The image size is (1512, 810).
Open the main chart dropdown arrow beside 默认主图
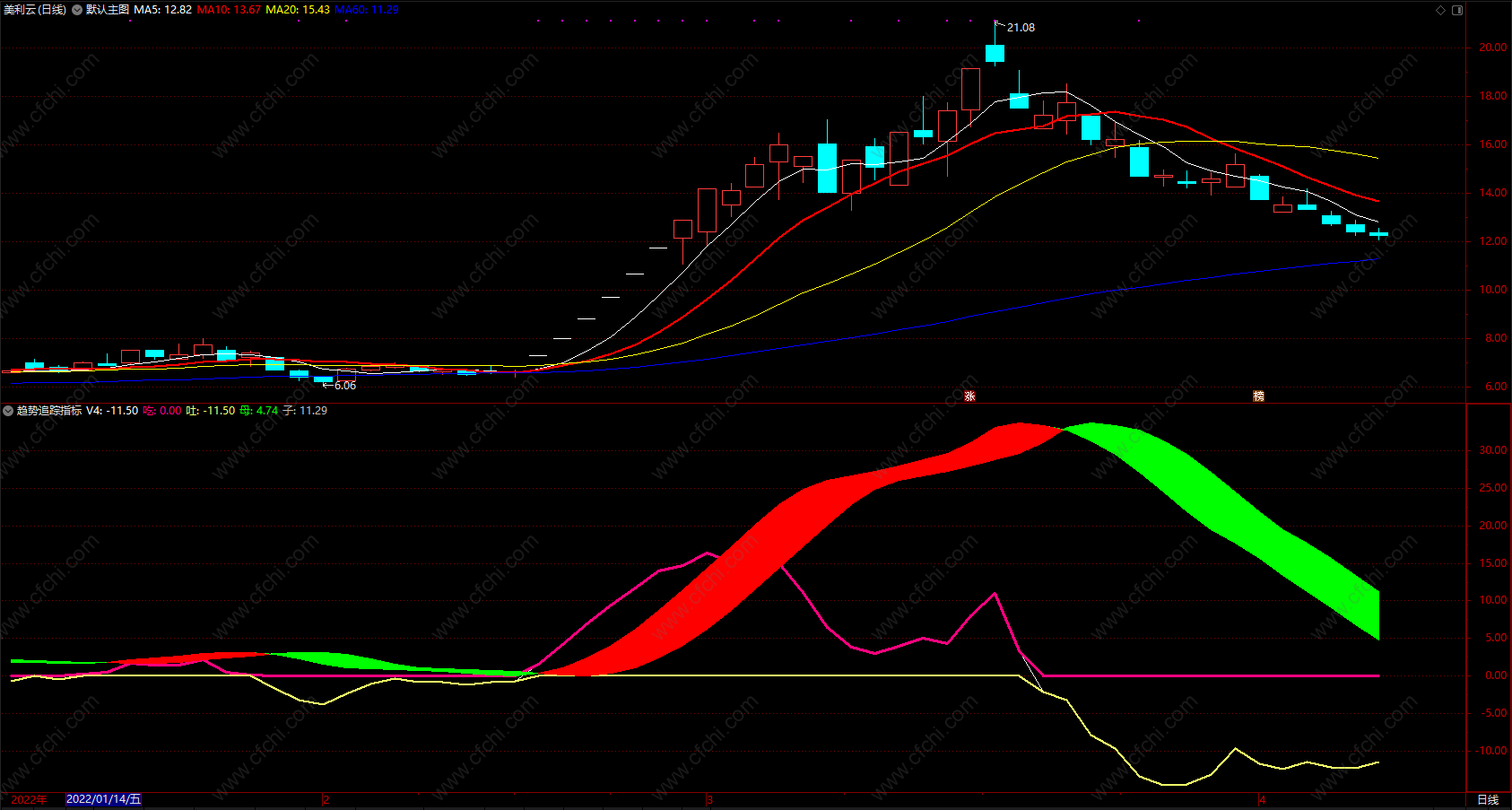tap(77, 10)
